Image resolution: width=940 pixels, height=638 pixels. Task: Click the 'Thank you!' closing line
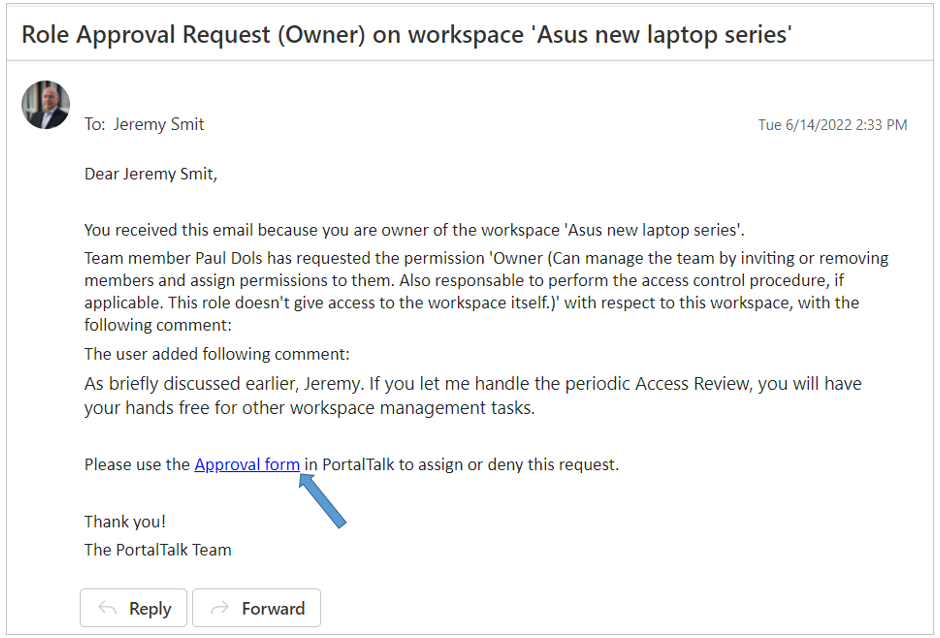[125, 522]
